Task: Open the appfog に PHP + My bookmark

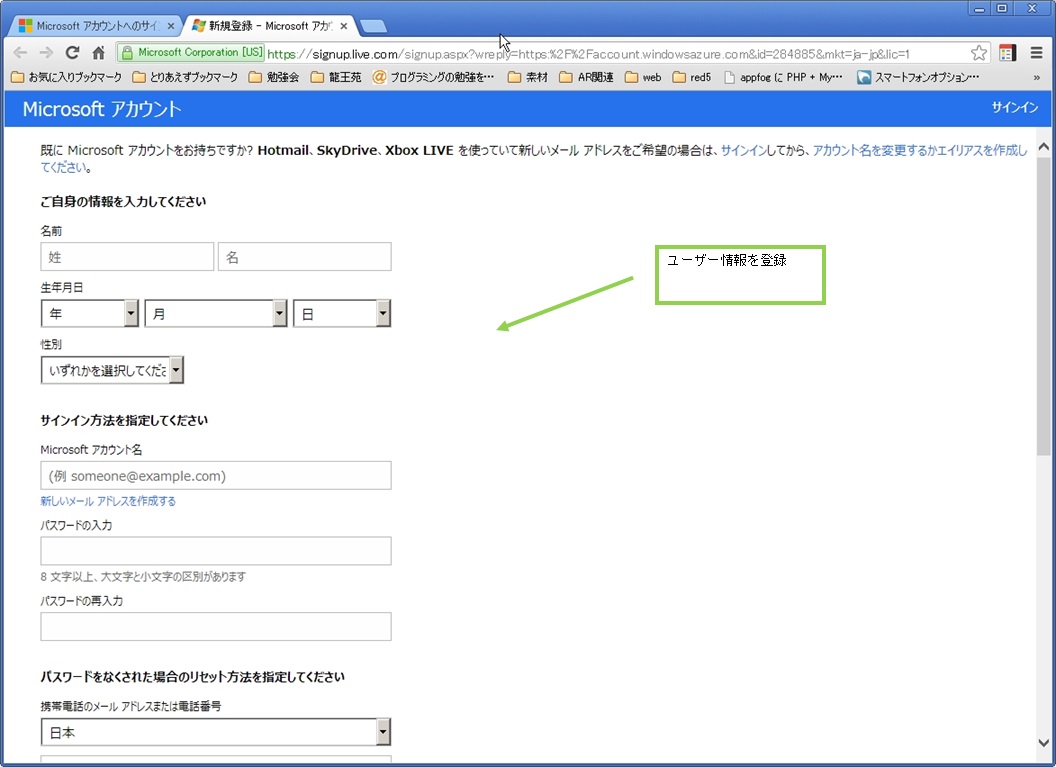Action: (783, 77)
